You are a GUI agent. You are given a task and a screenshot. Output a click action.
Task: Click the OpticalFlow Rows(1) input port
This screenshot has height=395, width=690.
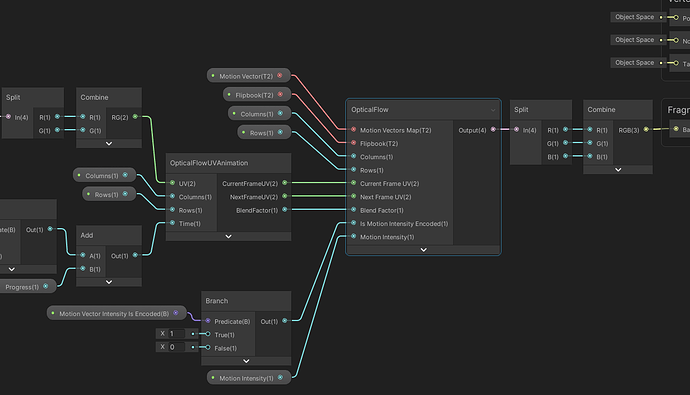coord(353,169)
